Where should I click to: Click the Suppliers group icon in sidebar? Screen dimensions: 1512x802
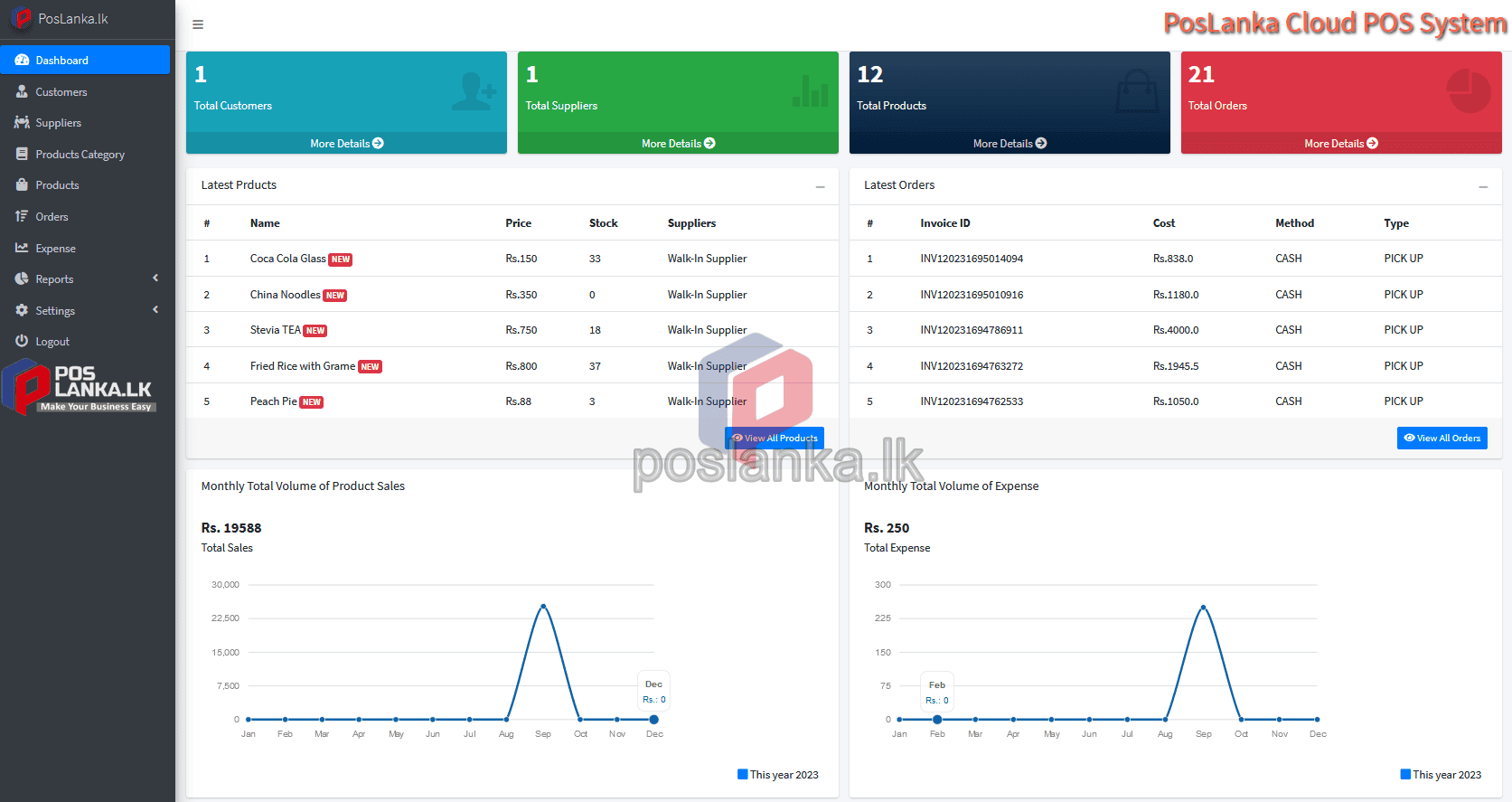(22, 123)
